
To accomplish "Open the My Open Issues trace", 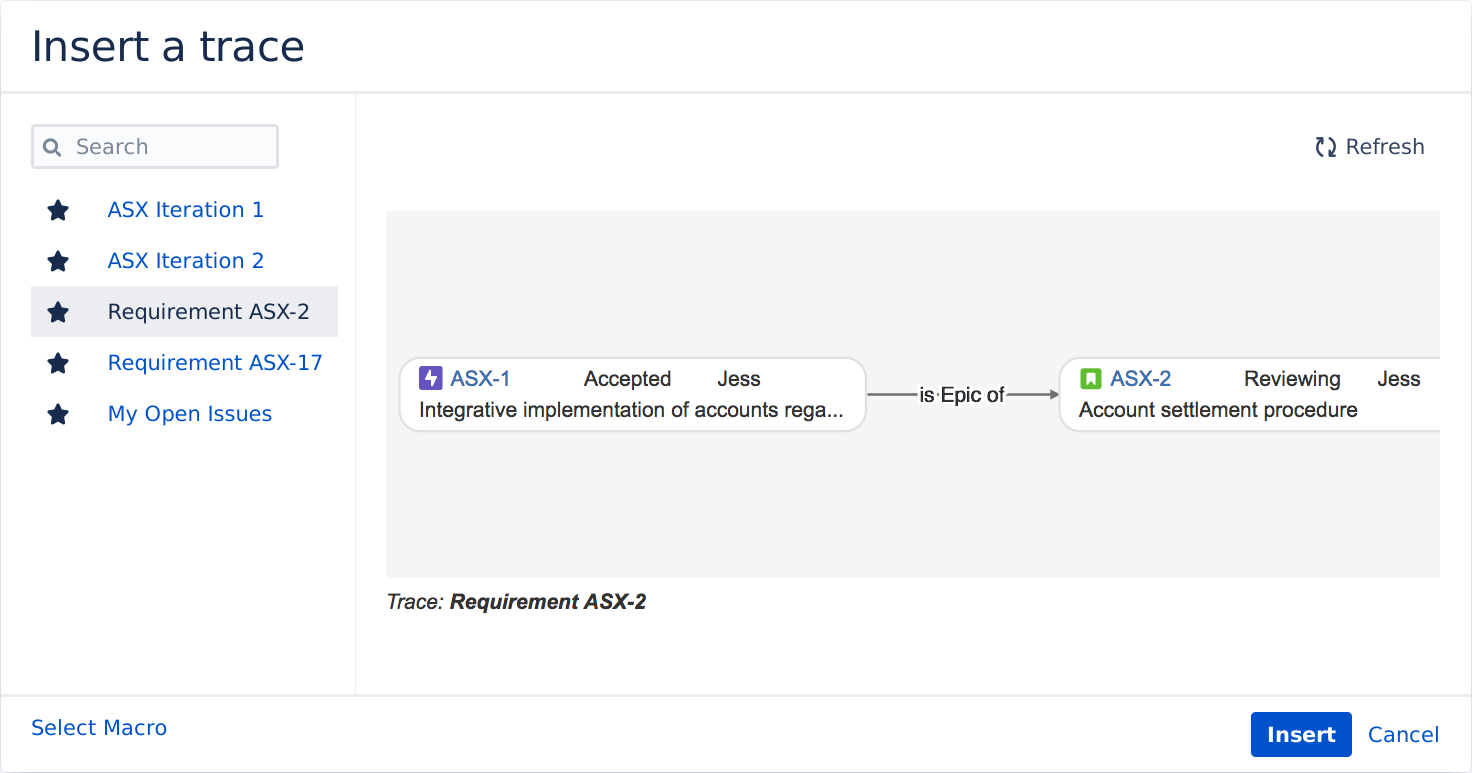I will click(x=190, y=414).
